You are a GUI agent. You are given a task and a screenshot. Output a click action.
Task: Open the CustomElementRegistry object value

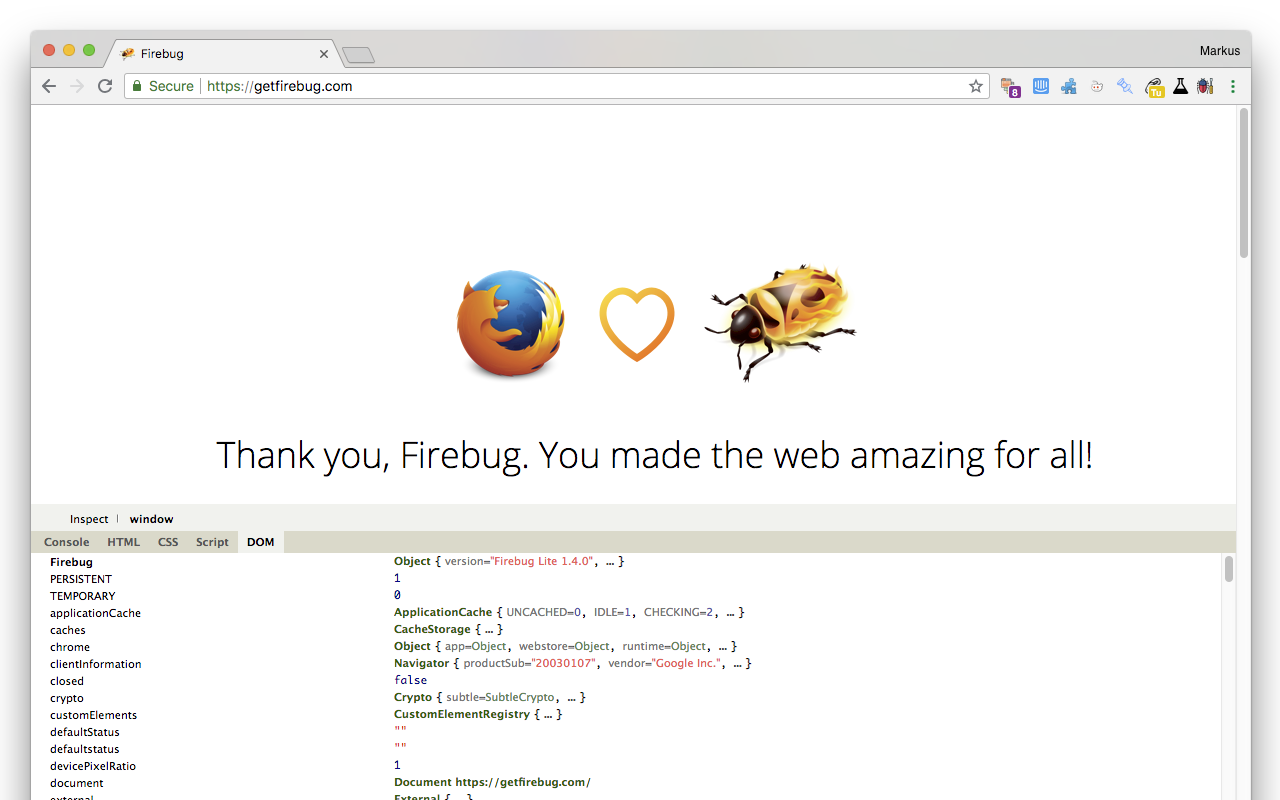click(478, 714)
